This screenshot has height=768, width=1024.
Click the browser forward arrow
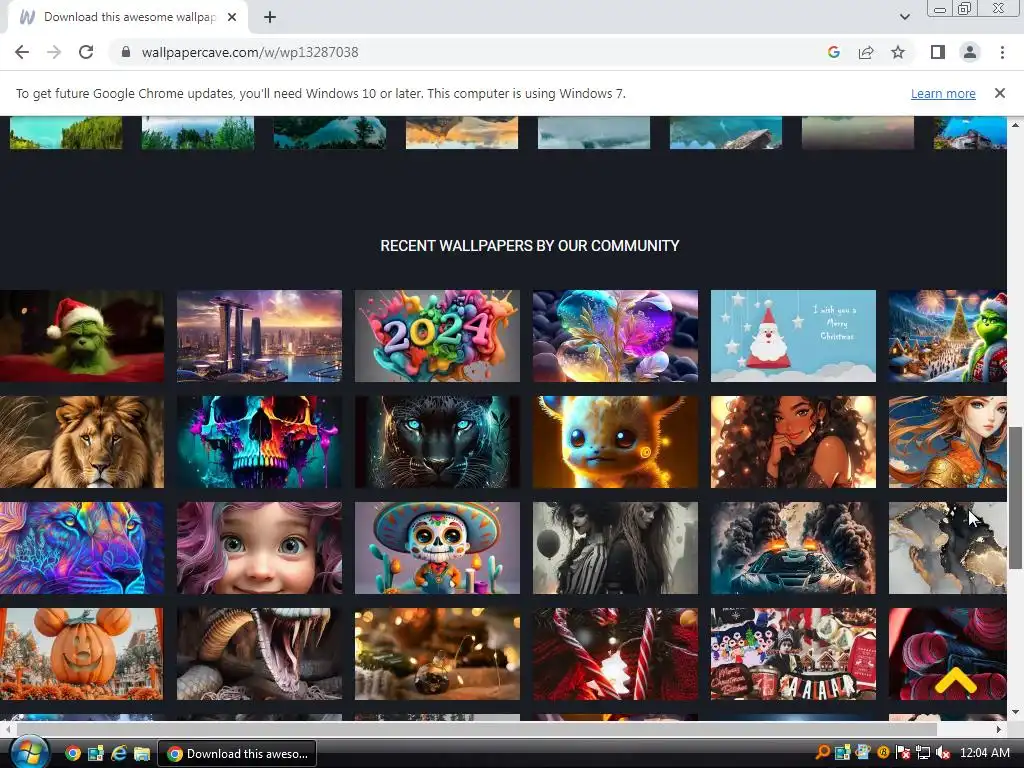(x=54, y=52)
